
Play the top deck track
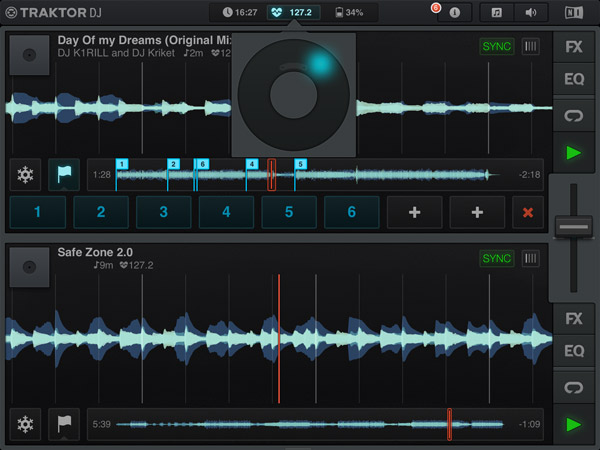[574, 152]
